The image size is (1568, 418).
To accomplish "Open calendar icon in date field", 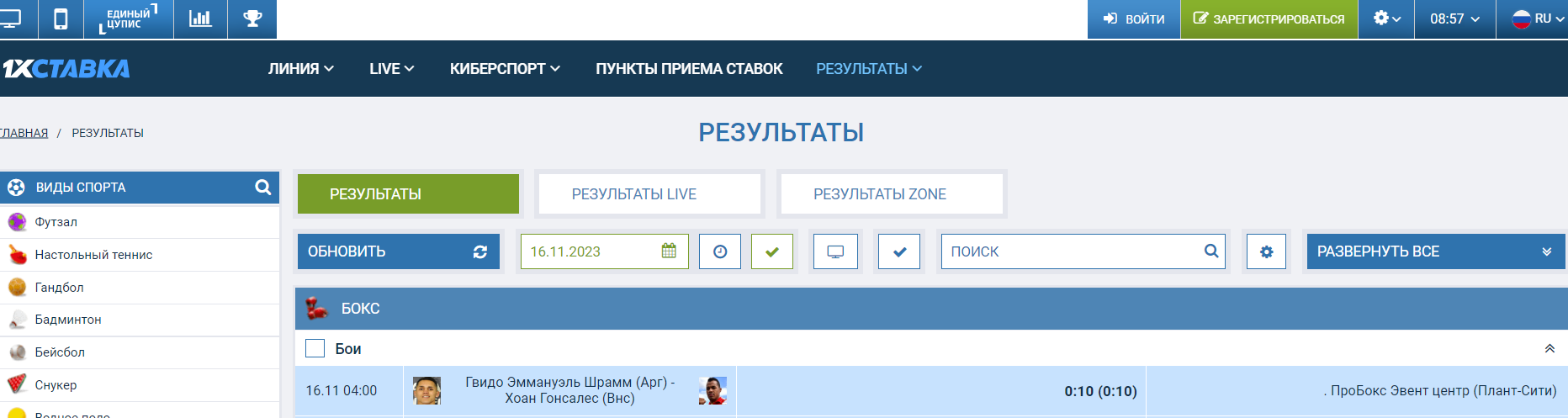I will pos(669,251).
